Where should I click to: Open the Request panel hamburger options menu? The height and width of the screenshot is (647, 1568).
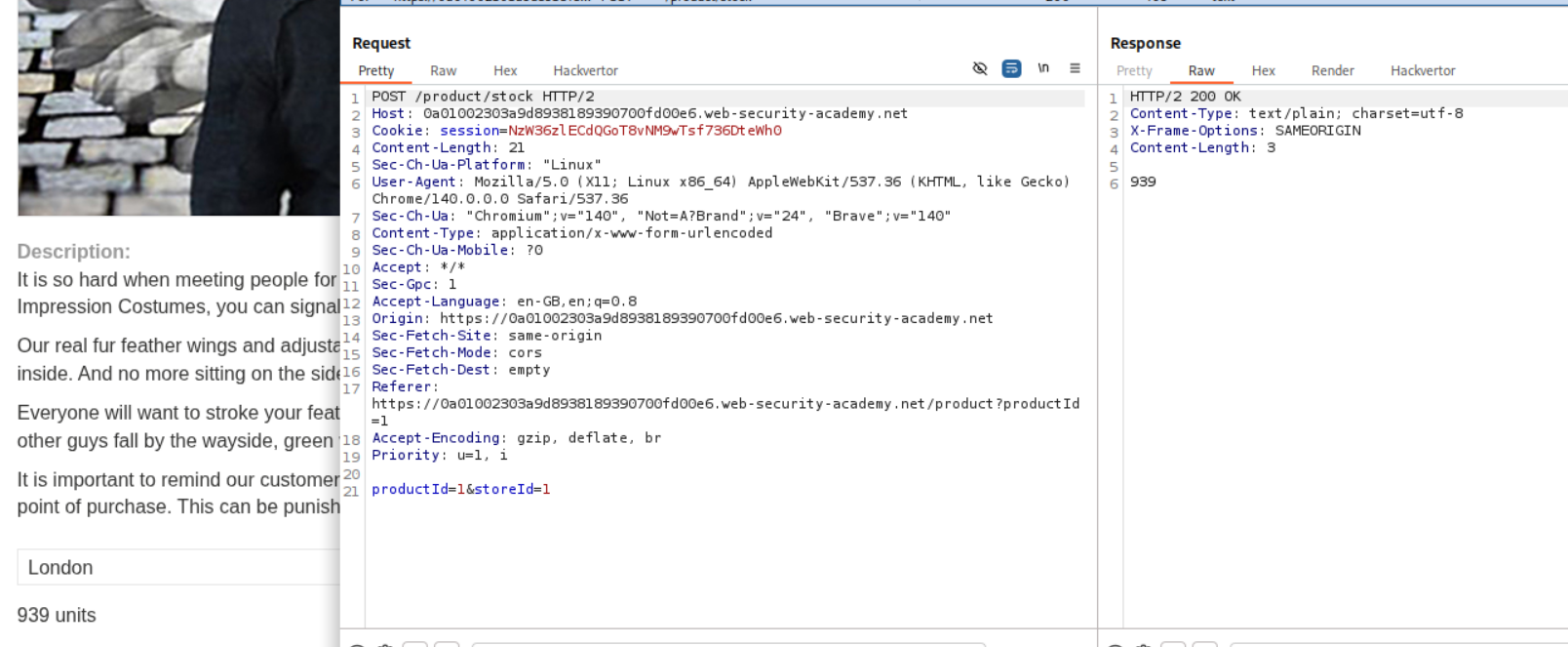tap(1075, 68)
